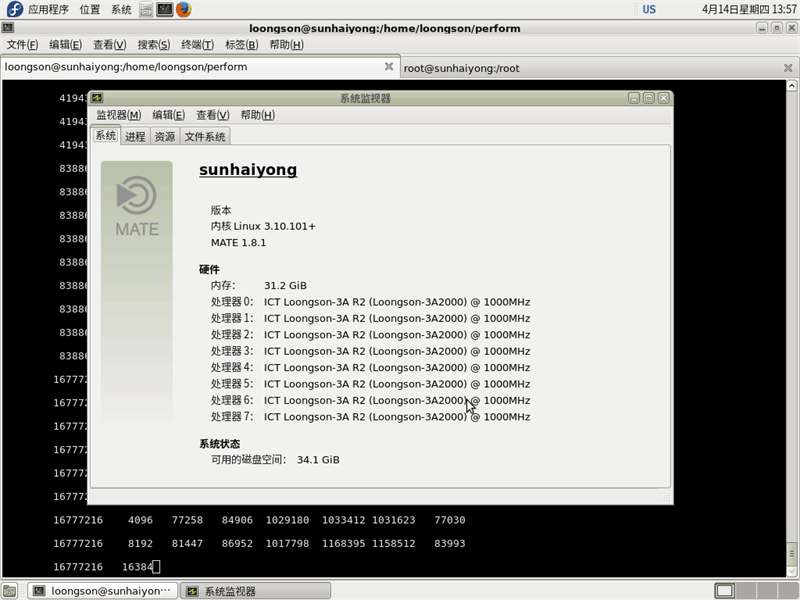Switch to the 进程 tab
Viewport: 800px width, 600px height.
[135, 136]
